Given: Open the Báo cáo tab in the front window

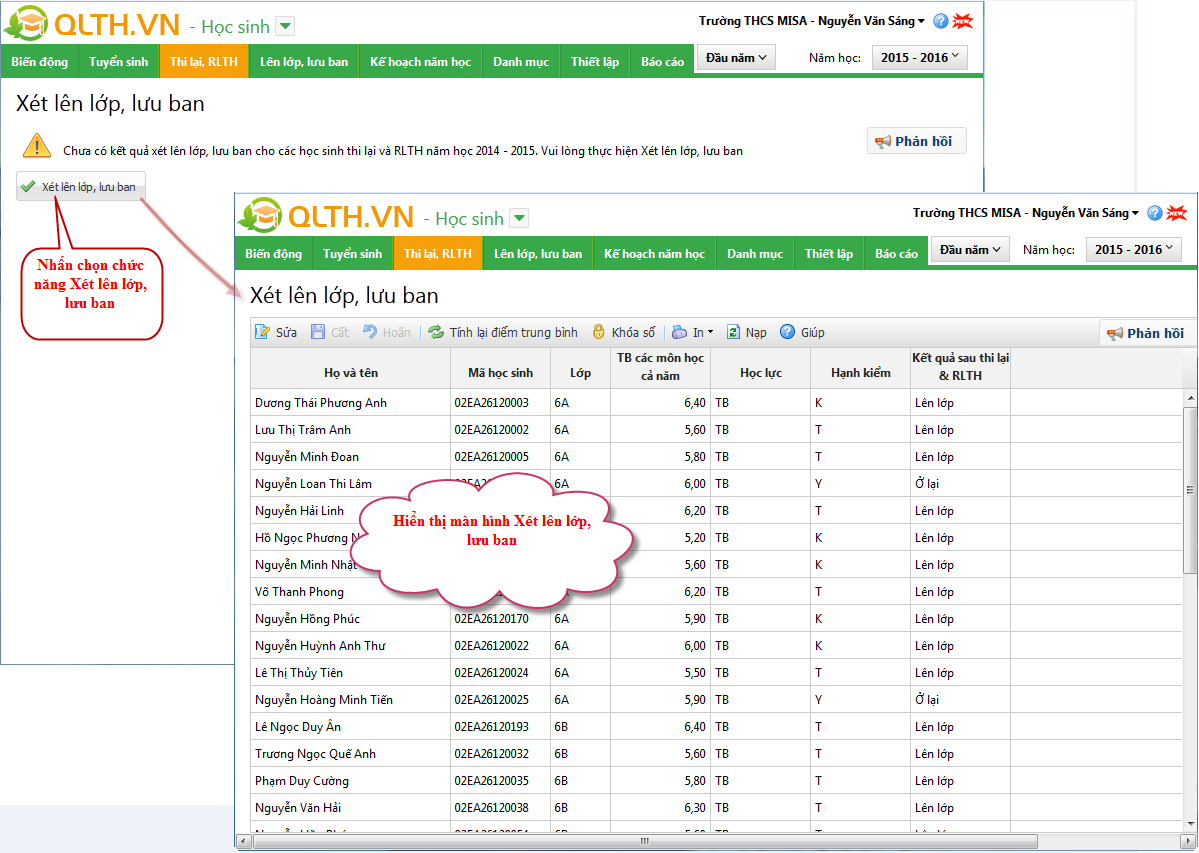Looking at the screenshot, I should (896, 254).
